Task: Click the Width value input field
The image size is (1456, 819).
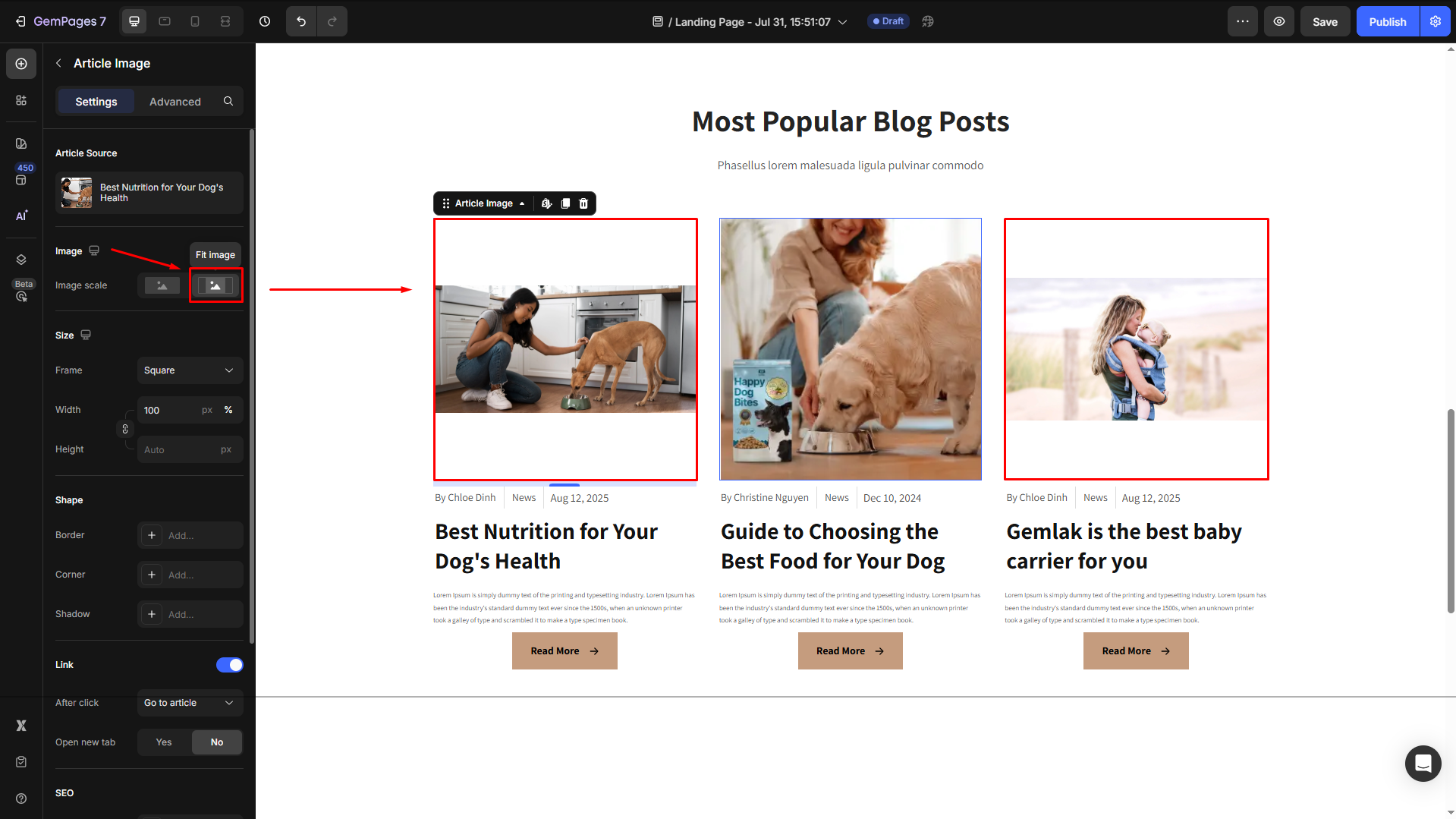Action: pos(168,410)
